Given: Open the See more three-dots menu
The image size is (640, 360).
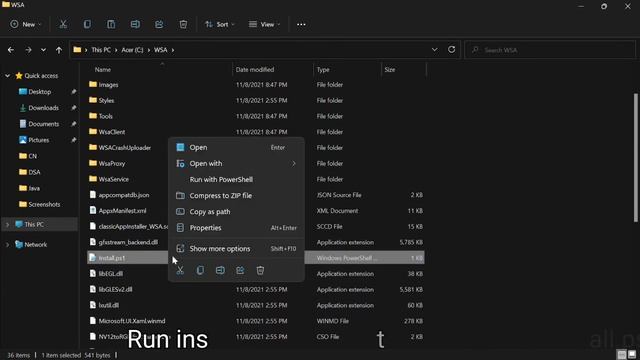Looking at the screenshot, I should click(301, 24).
